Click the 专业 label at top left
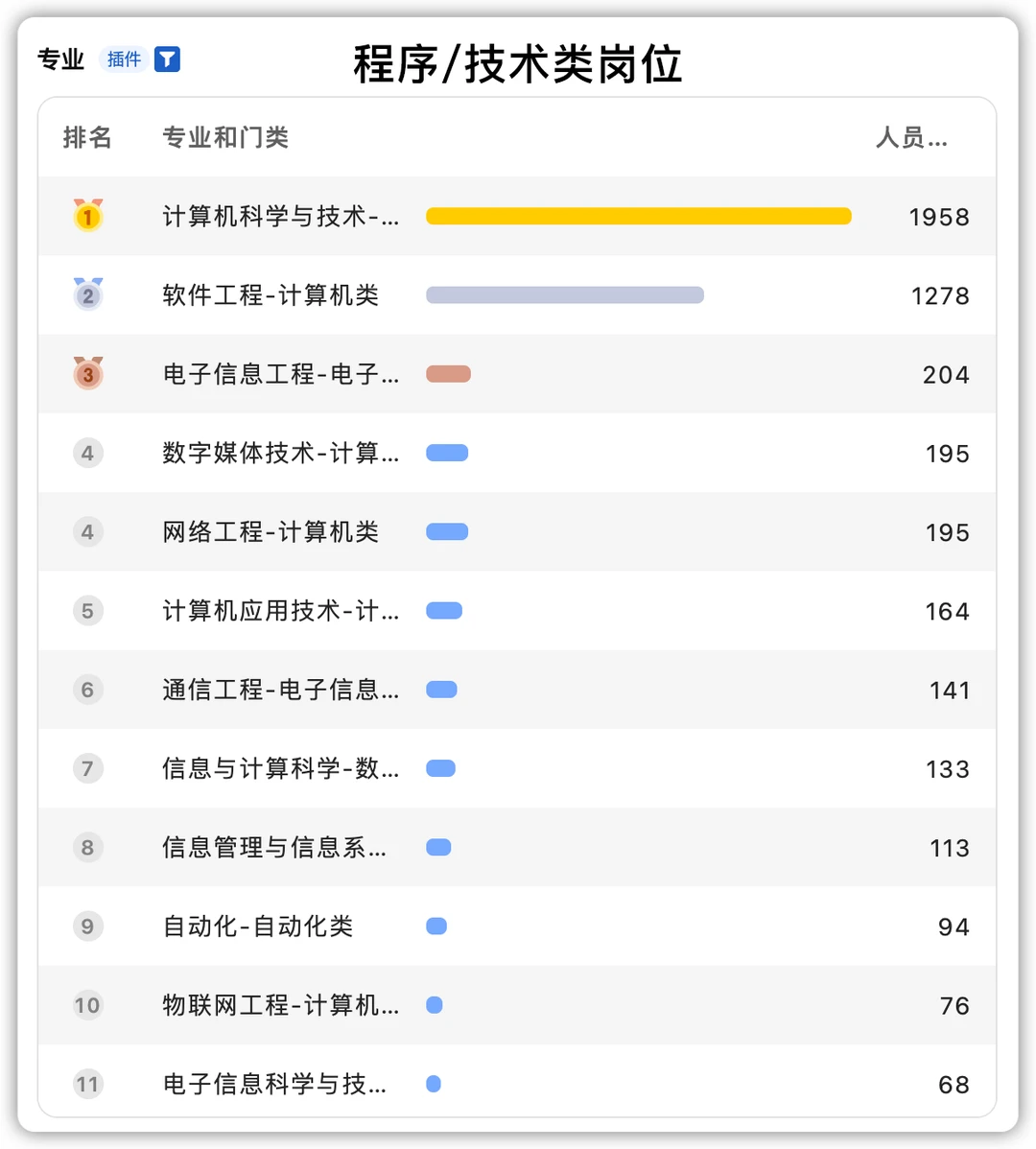 click(60, 59)
